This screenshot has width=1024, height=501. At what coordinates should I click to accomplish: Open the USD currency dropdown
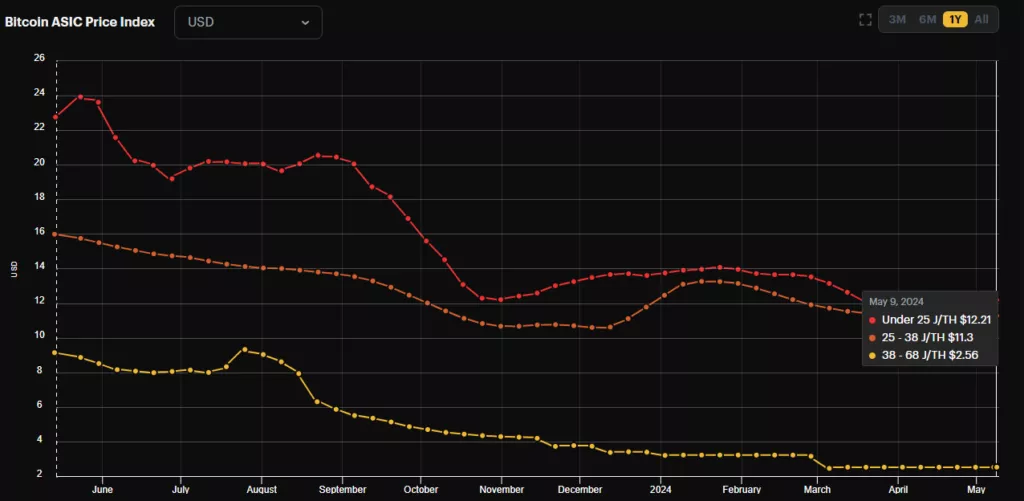[248, 22]
